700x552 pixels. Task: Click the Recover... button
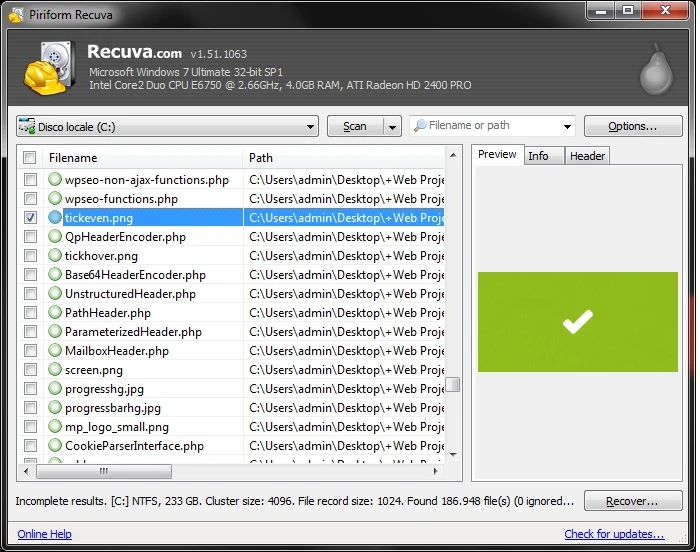632,501
